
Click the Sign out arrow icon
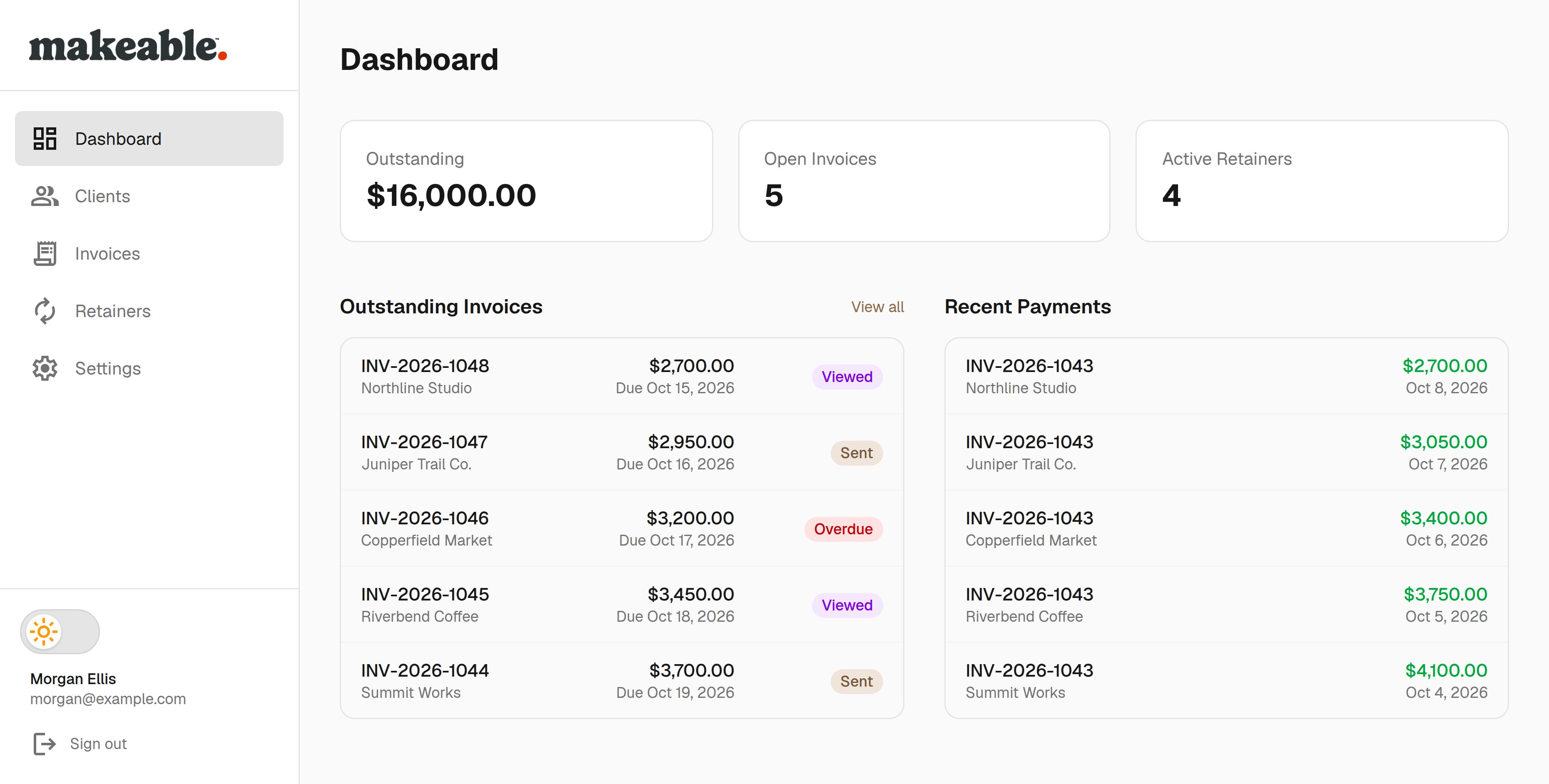pyautogui.click(x=45, y=744)
